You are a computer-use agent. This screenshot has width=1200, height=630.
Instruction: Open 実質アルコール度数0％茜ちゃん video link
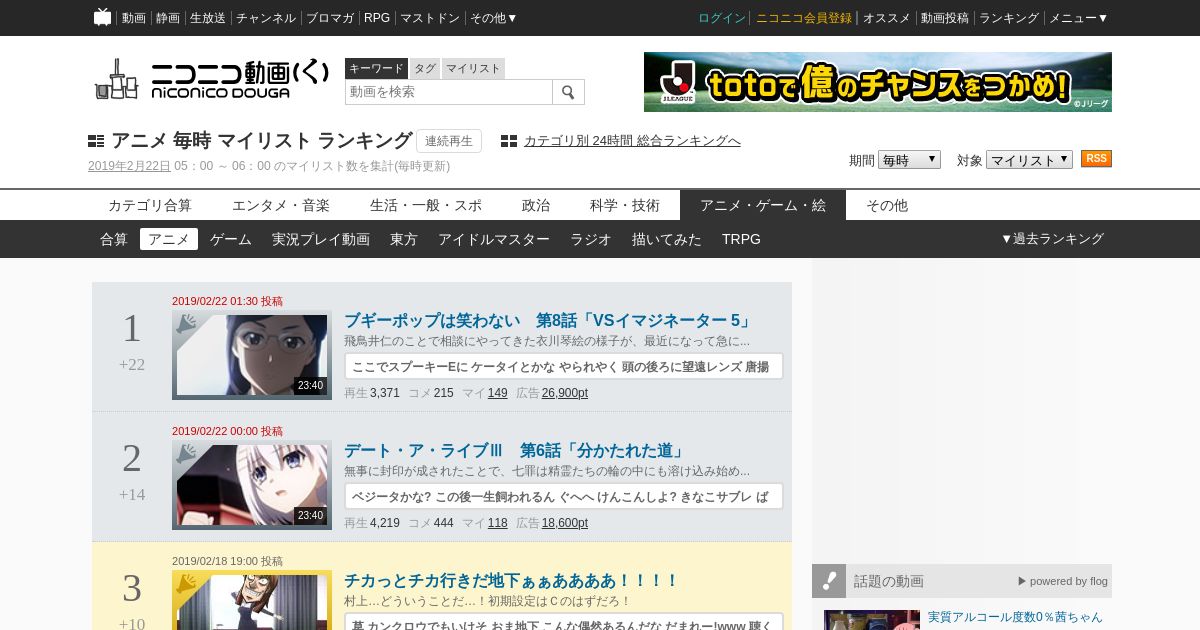tap(1015, 617)
